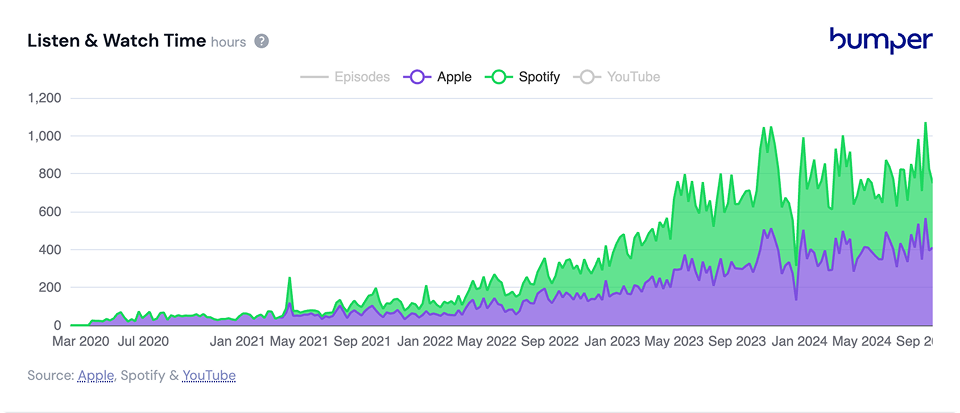Click the 1,200 y-axis label
This screenshot has width=960, height=413.
tap(44, 98)
